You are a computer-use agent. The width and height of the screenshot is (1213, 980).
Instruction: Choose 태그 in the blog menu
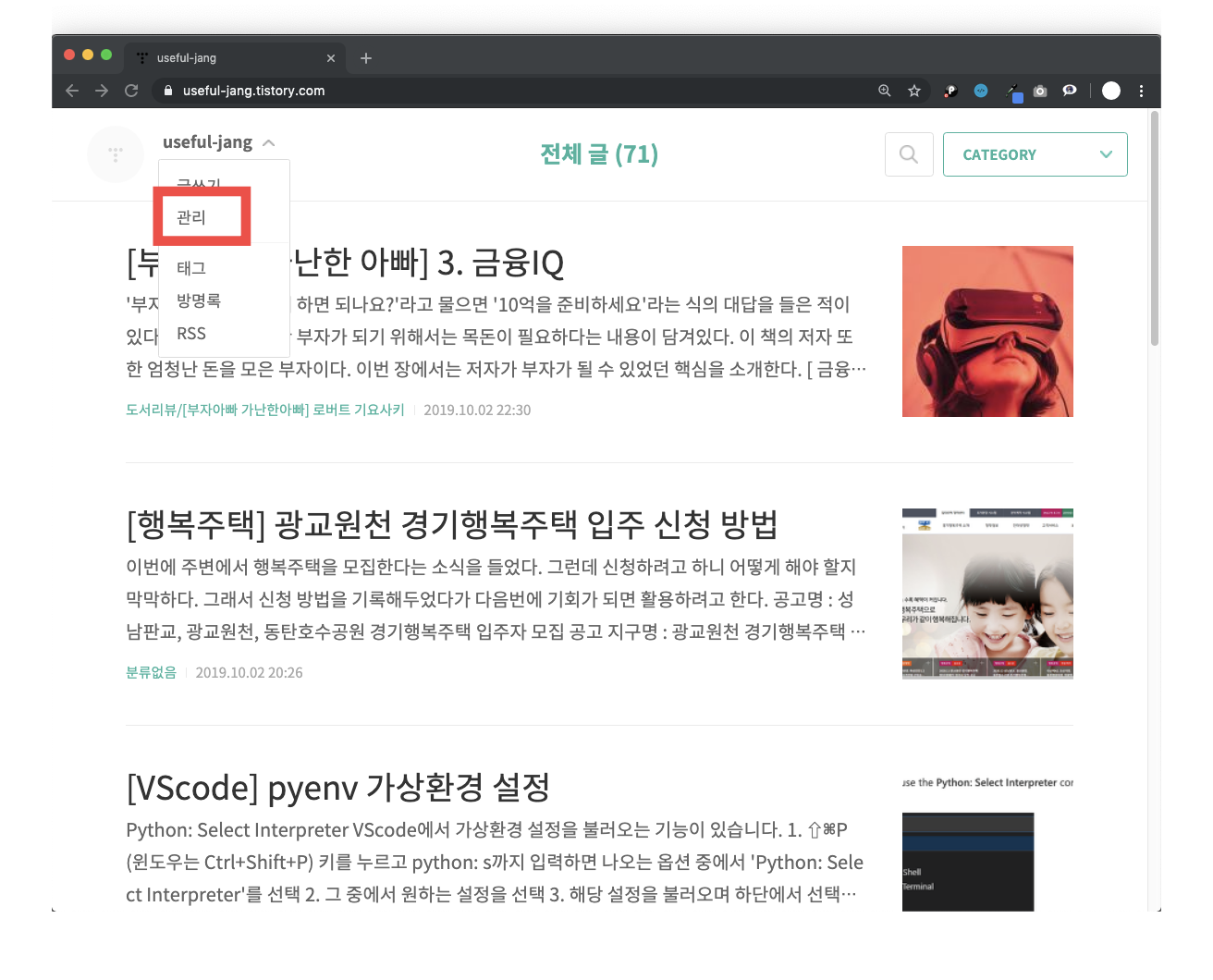[191, 268]
